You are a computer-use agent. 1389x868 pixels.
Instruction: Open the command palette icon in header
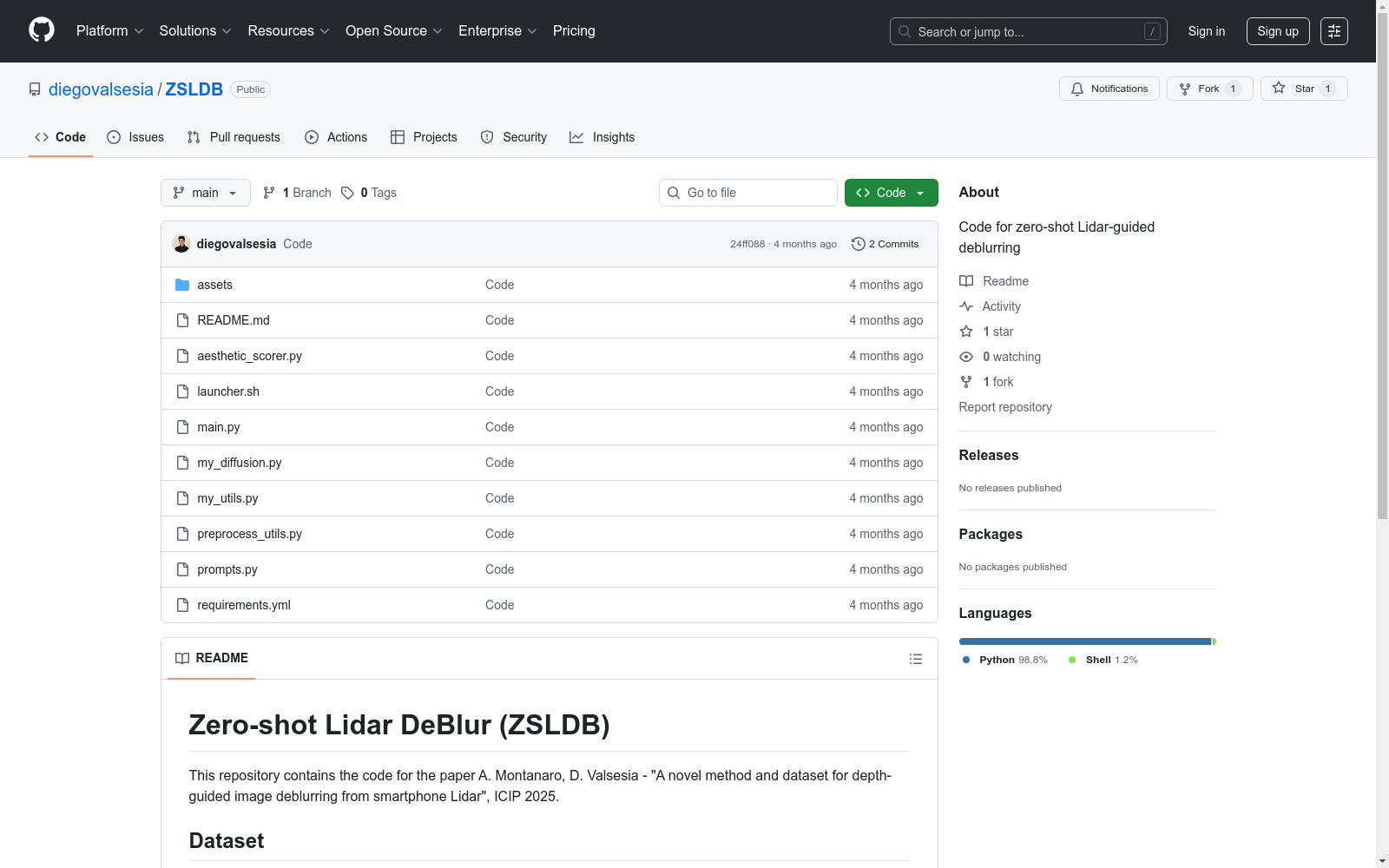[x=1333, y=31]
